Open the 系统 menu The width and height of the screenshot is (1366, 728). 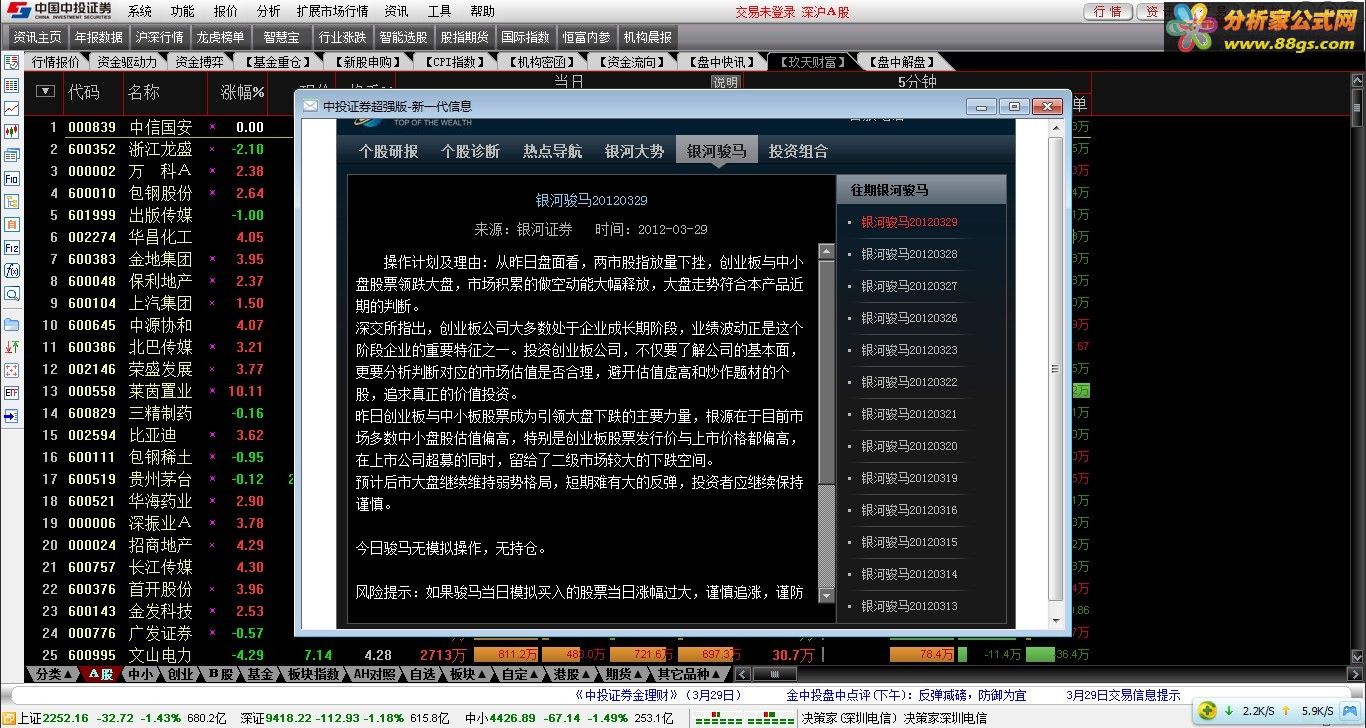pyautogui.click(x=140, y=11)
